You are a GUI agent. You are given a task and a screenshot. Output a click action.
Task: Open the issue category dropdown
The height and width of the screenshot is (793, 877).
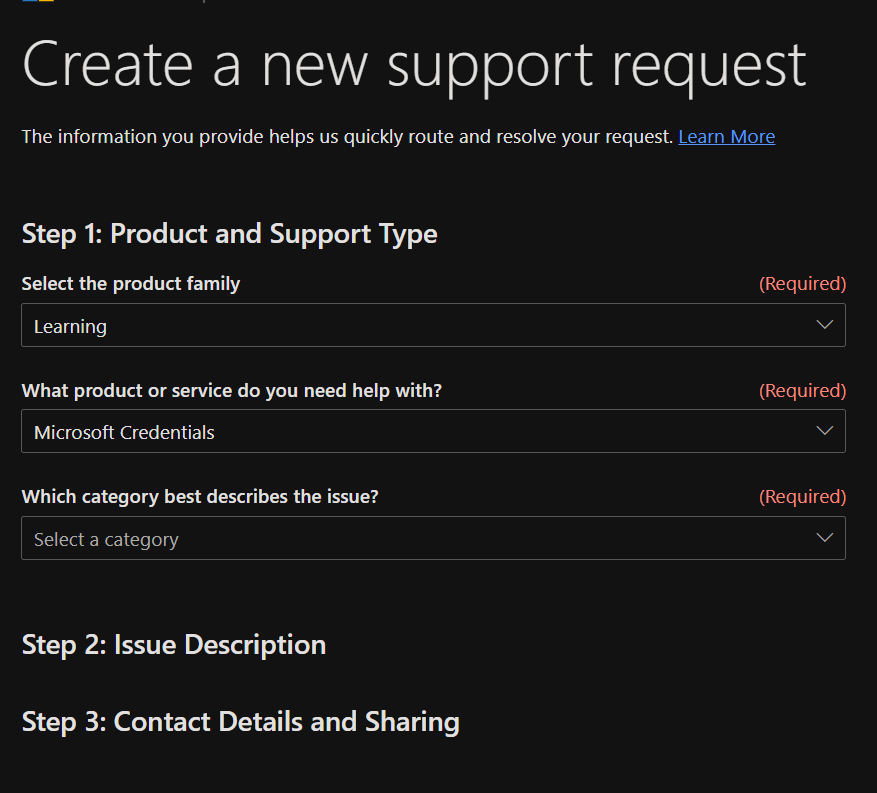(x=433, y=538)
